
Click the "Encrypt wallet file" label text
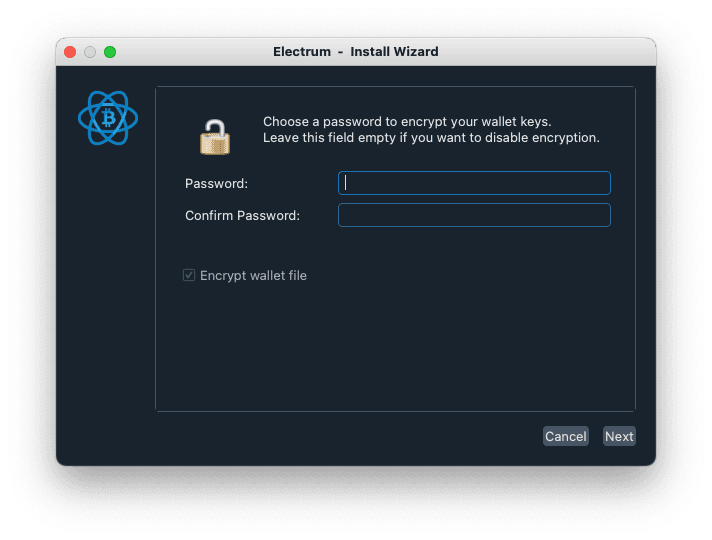point(253,275)
